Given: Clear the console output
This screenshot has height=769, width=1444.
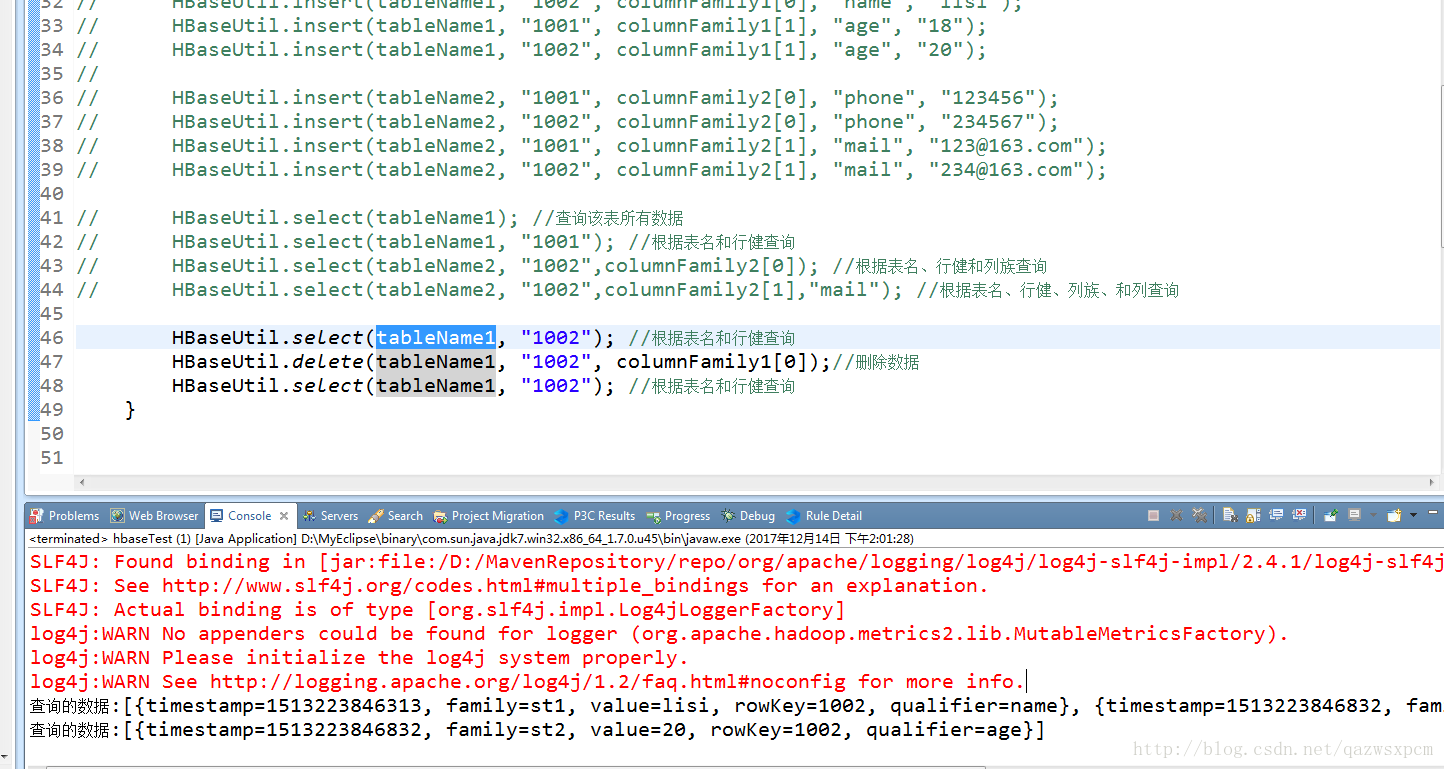Looking at the screenshot, I should (1231, 515).
